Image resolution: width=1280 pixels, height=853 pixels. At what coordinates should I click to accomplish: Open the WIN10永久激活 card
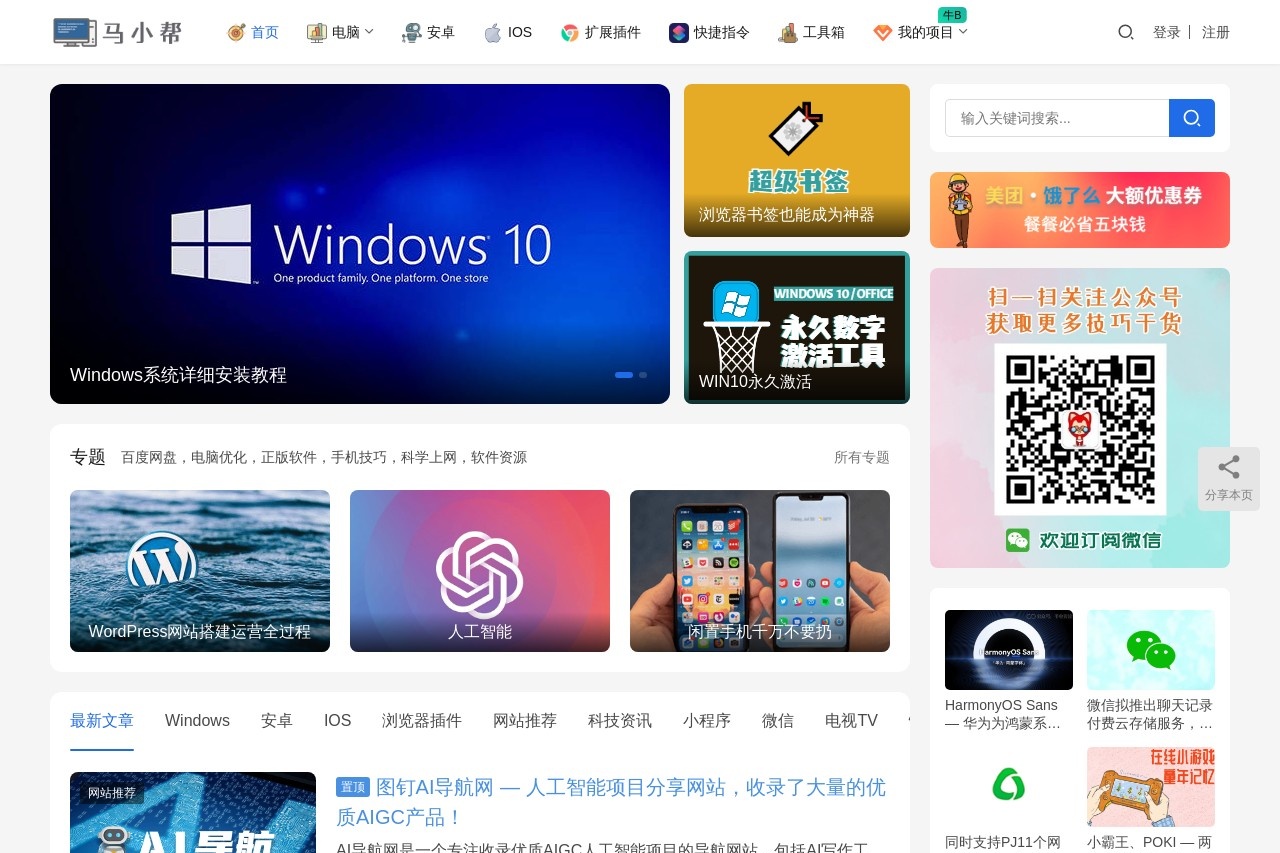797,327
